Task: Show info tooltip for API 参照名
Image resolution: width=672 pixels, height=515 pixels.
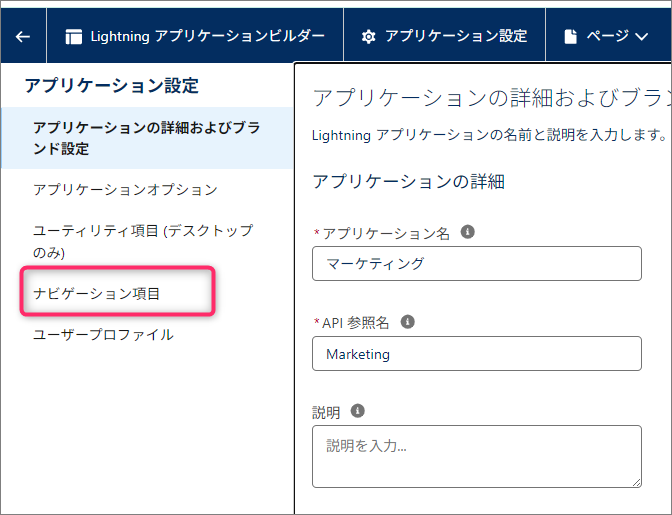Action: point(407,322)
